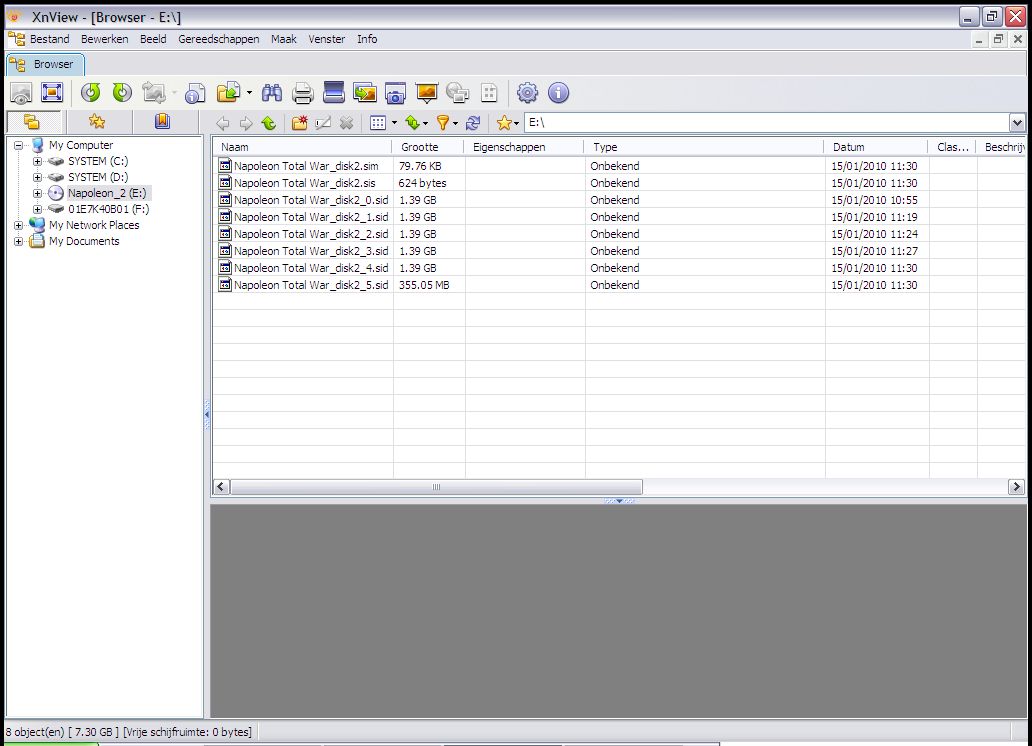The width and height of the screenshot is (1032, 746).
Task: Open the sort order dropdown arrow
Action: pos(425,123)
